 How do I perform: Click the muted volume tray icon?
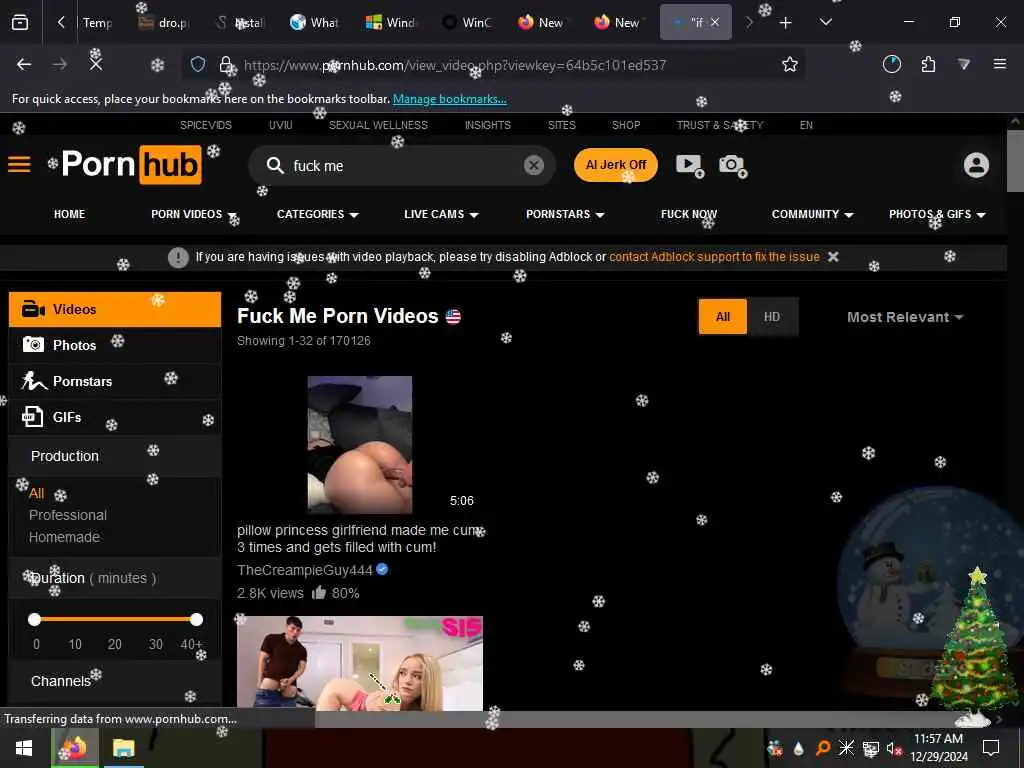pos(893,748)
